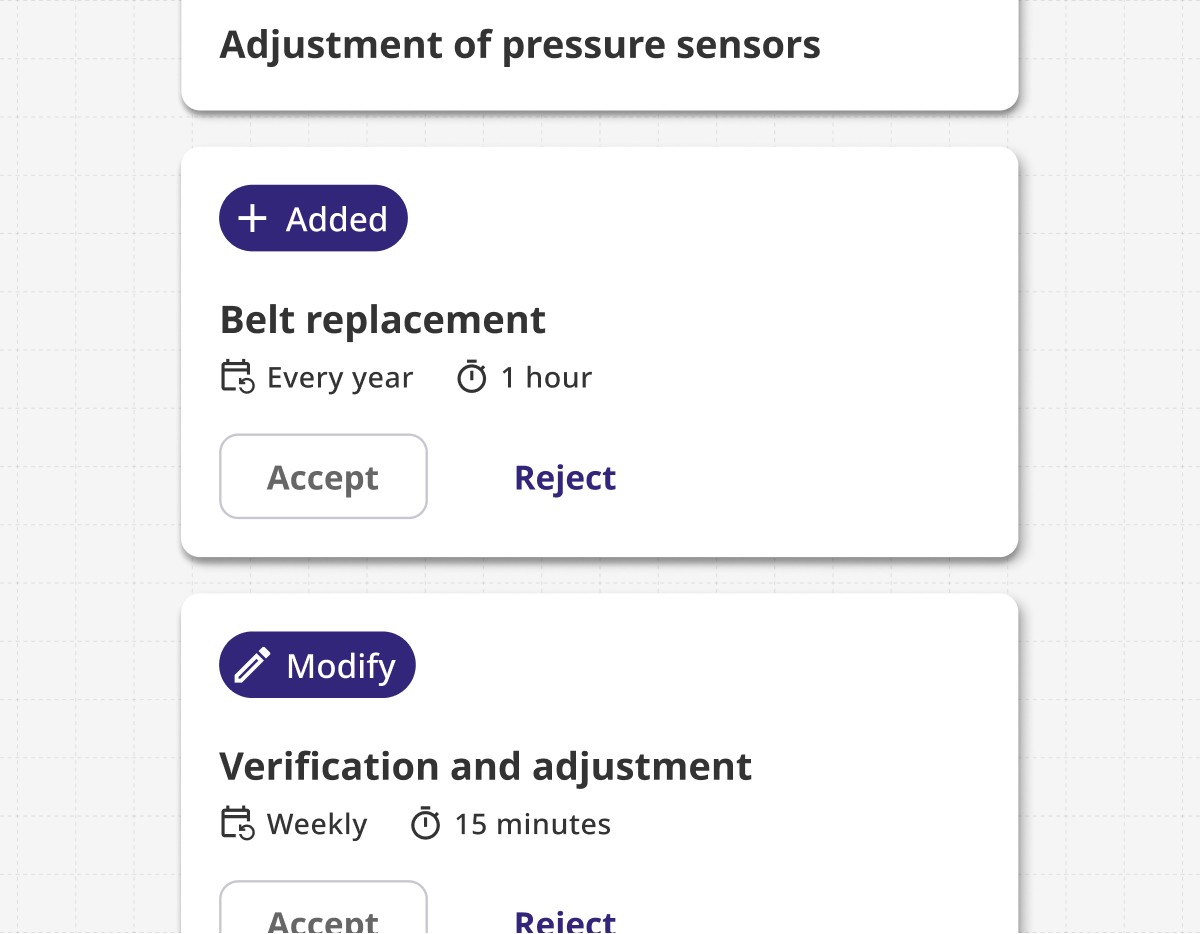The height and width of the screenshot is (934, 1200).
Task: Click the Added status badge
Action: point(313,218)
